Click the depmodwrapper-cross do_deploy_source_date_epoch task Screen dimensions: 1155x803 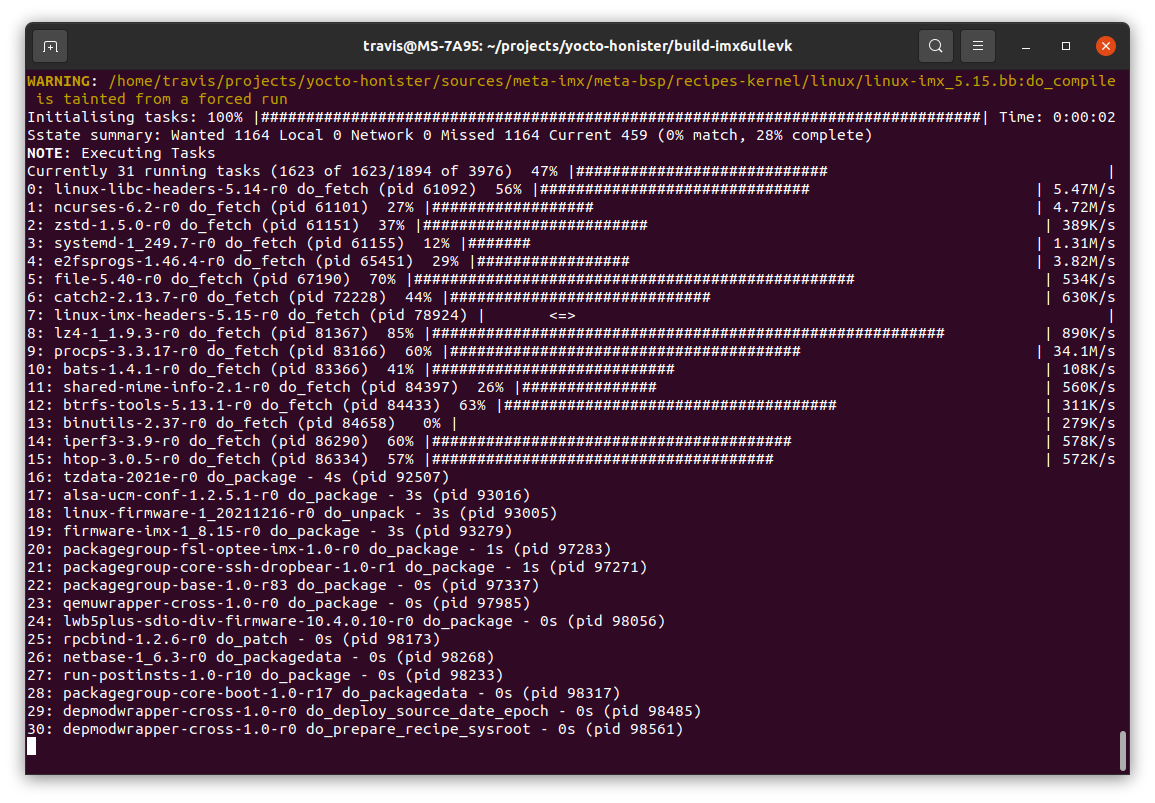pos(364,712)
